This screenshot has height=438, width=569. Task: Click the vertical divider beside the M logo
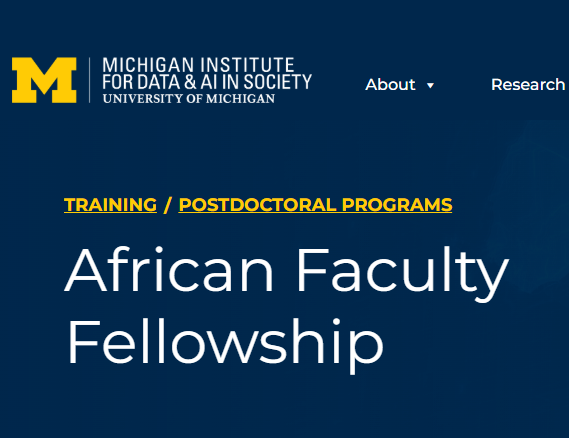90,80
